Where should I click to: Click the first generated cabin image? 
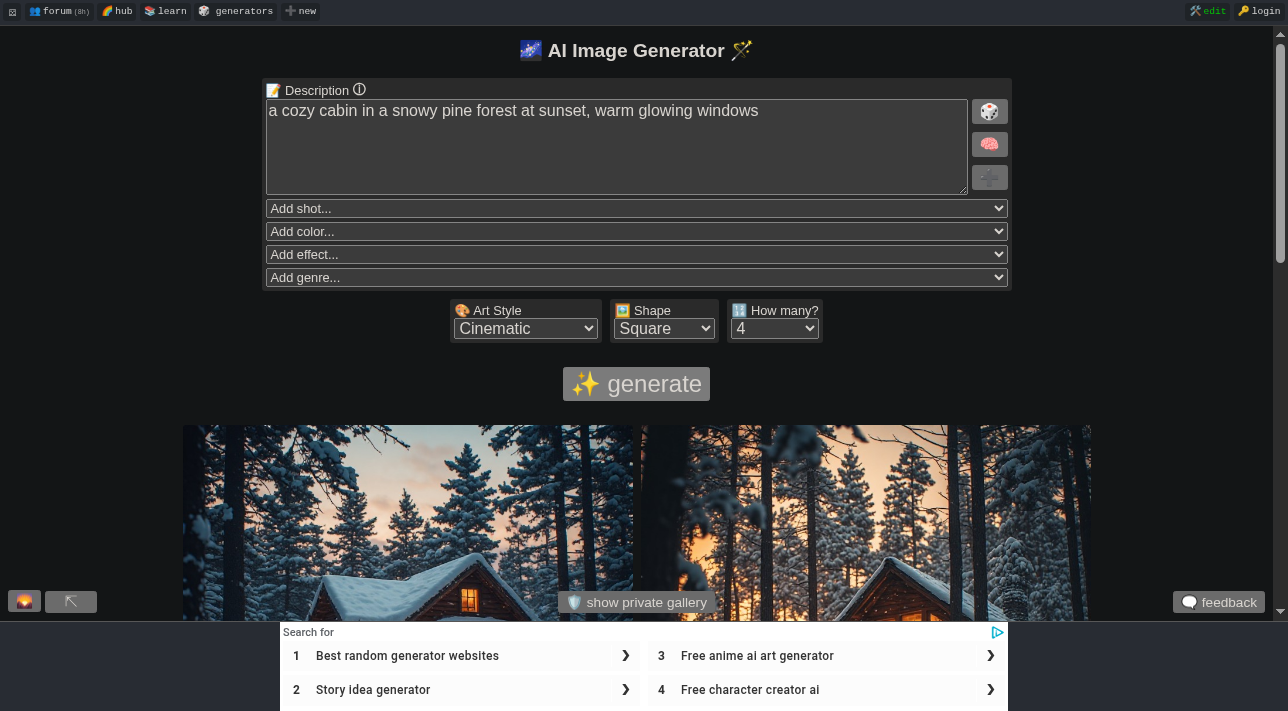coord(408,523)
